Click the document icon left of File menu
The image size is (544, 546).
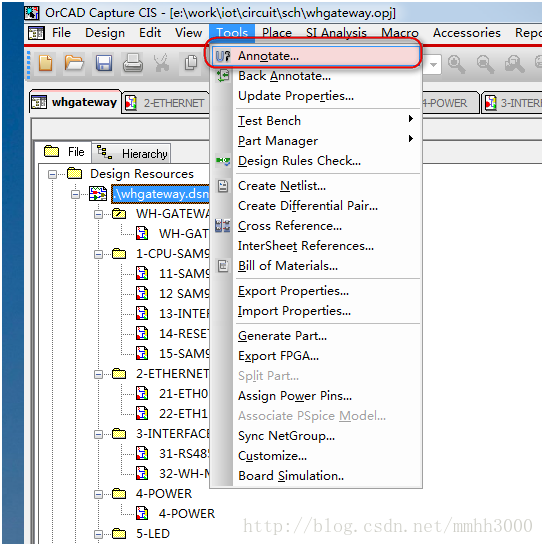pyautogui.click(x=36, y=33)
